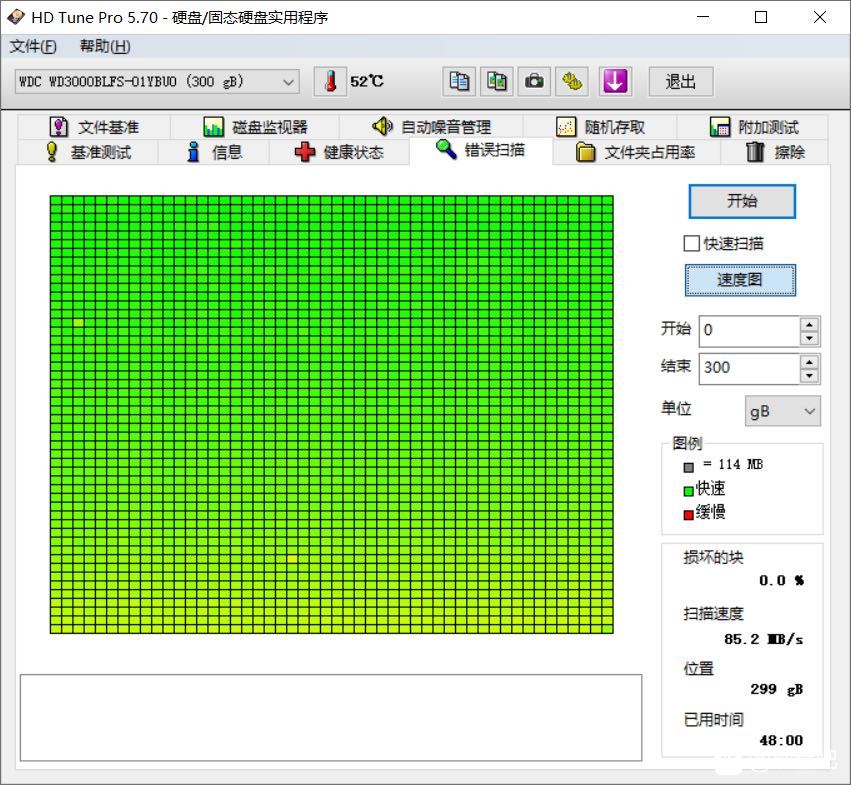Decrease the 开始 start value spinner
The image size is (851, 785).
(809, 338)
